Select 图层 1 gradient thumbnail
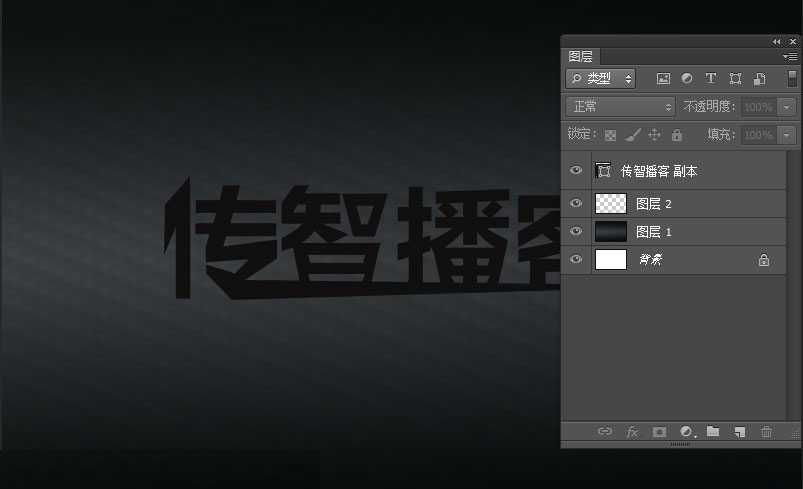The width and height of the screenshot is (803, 489). 611,231
